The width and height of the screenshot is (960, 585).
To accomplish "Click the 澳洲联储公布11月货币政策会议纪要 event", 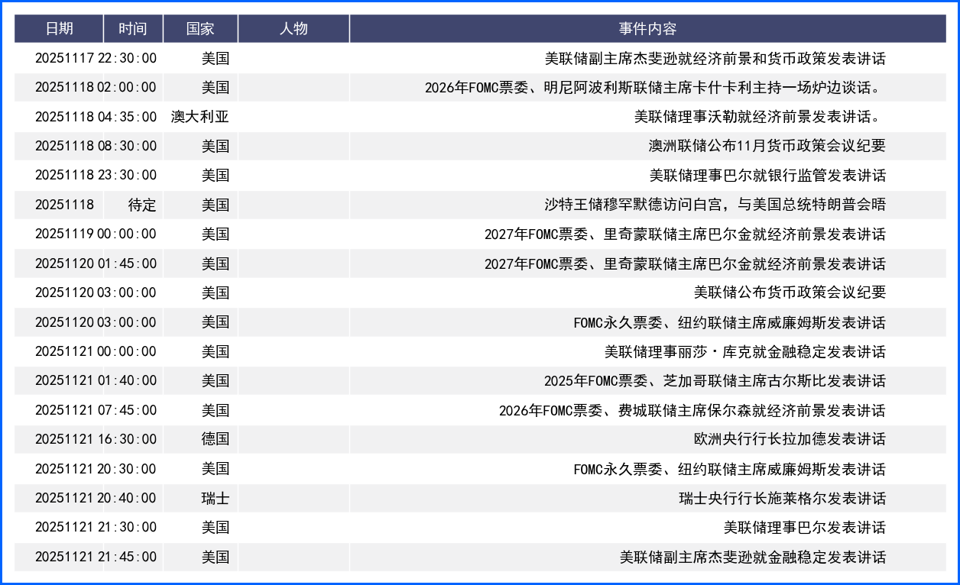I will tap(766, 146).
